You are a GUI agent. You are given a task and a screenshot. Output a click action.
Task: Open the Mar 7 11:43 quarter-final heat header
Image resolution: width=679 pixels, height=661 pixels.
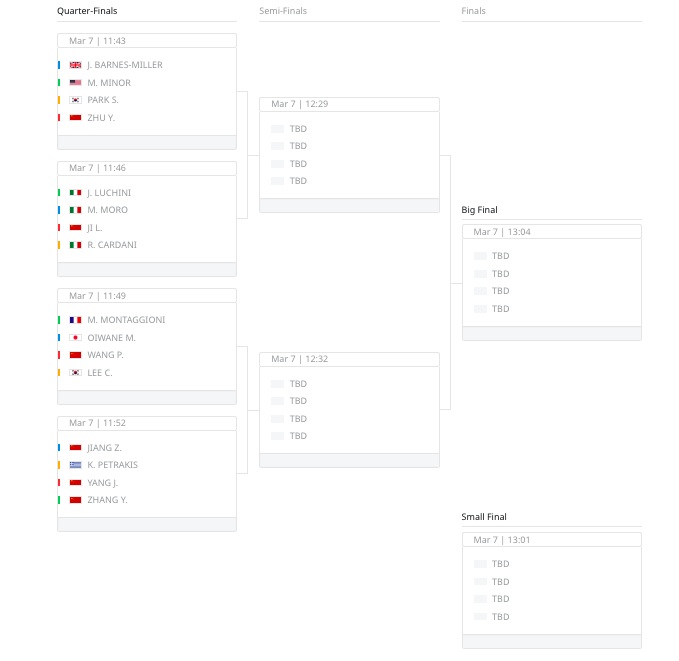pos(147,41)
